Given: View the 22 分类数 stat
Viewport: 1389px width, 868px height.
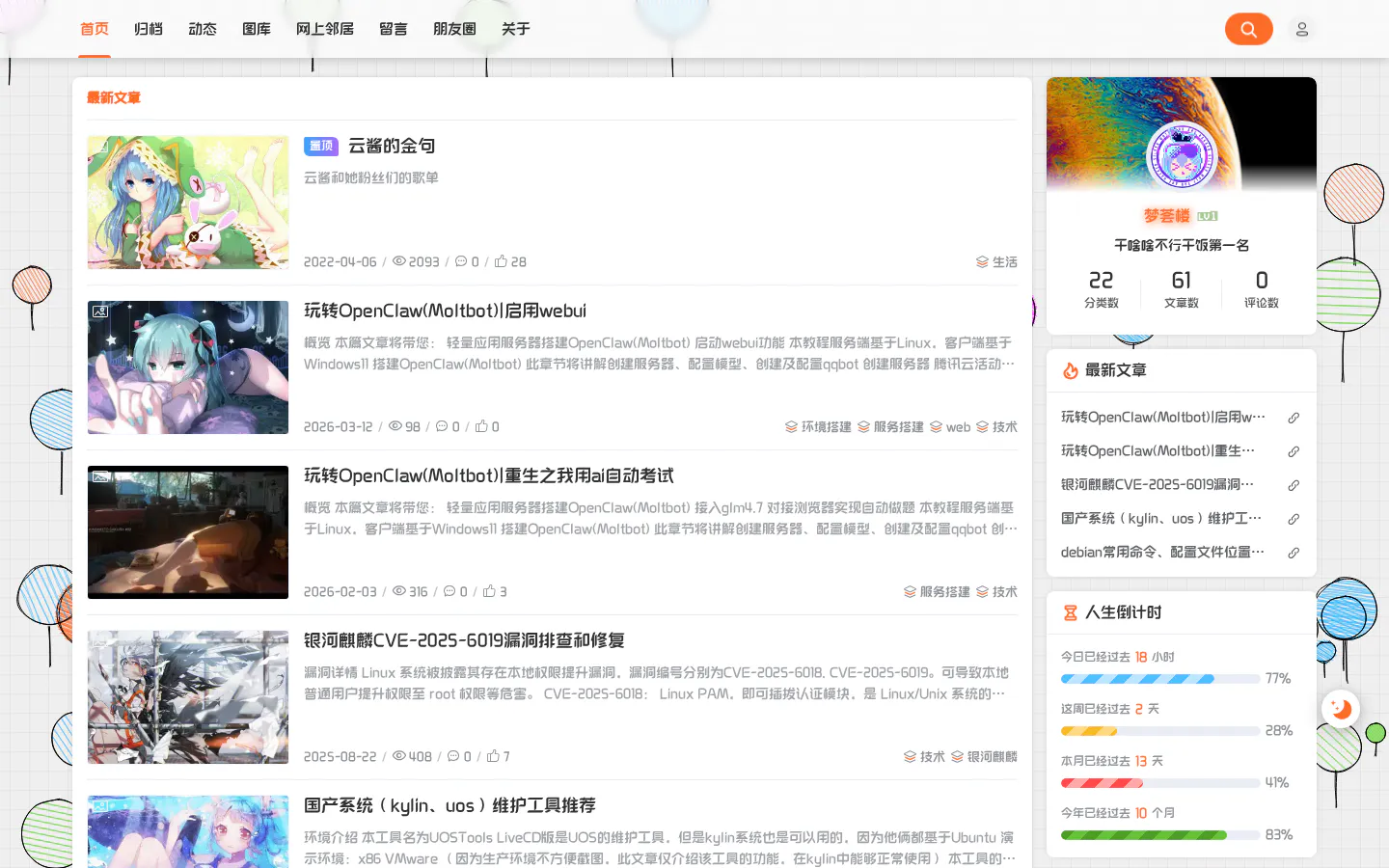Looking at the screenshot, I should [1102, 289].
